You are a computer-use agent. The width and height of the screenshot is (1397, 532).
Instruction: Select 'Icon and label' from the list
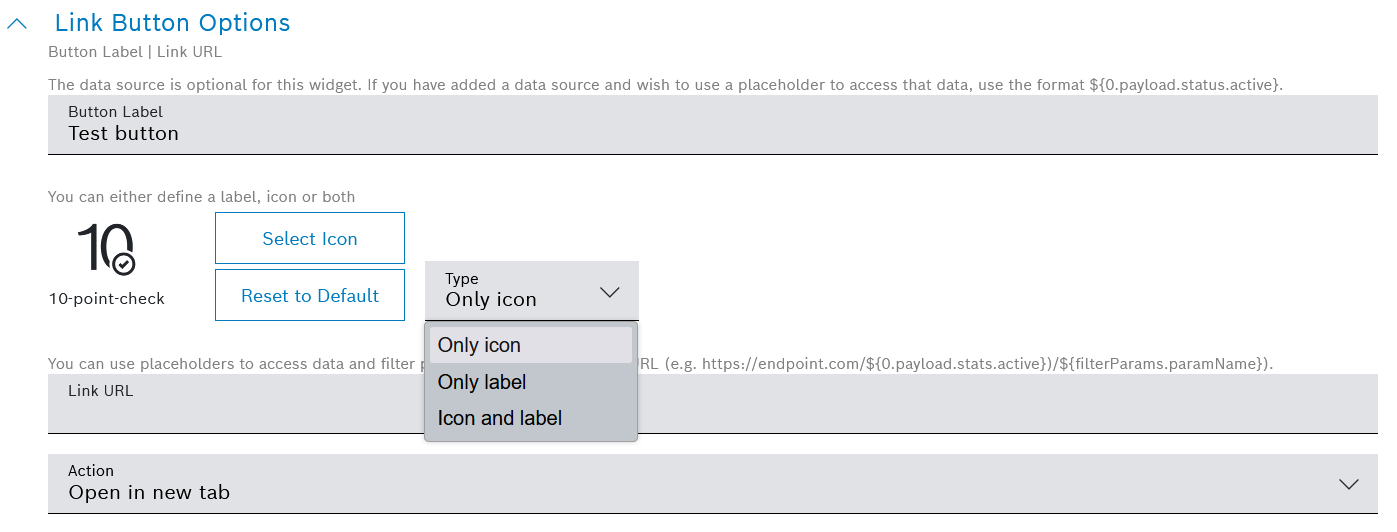(x=500, y=418)
